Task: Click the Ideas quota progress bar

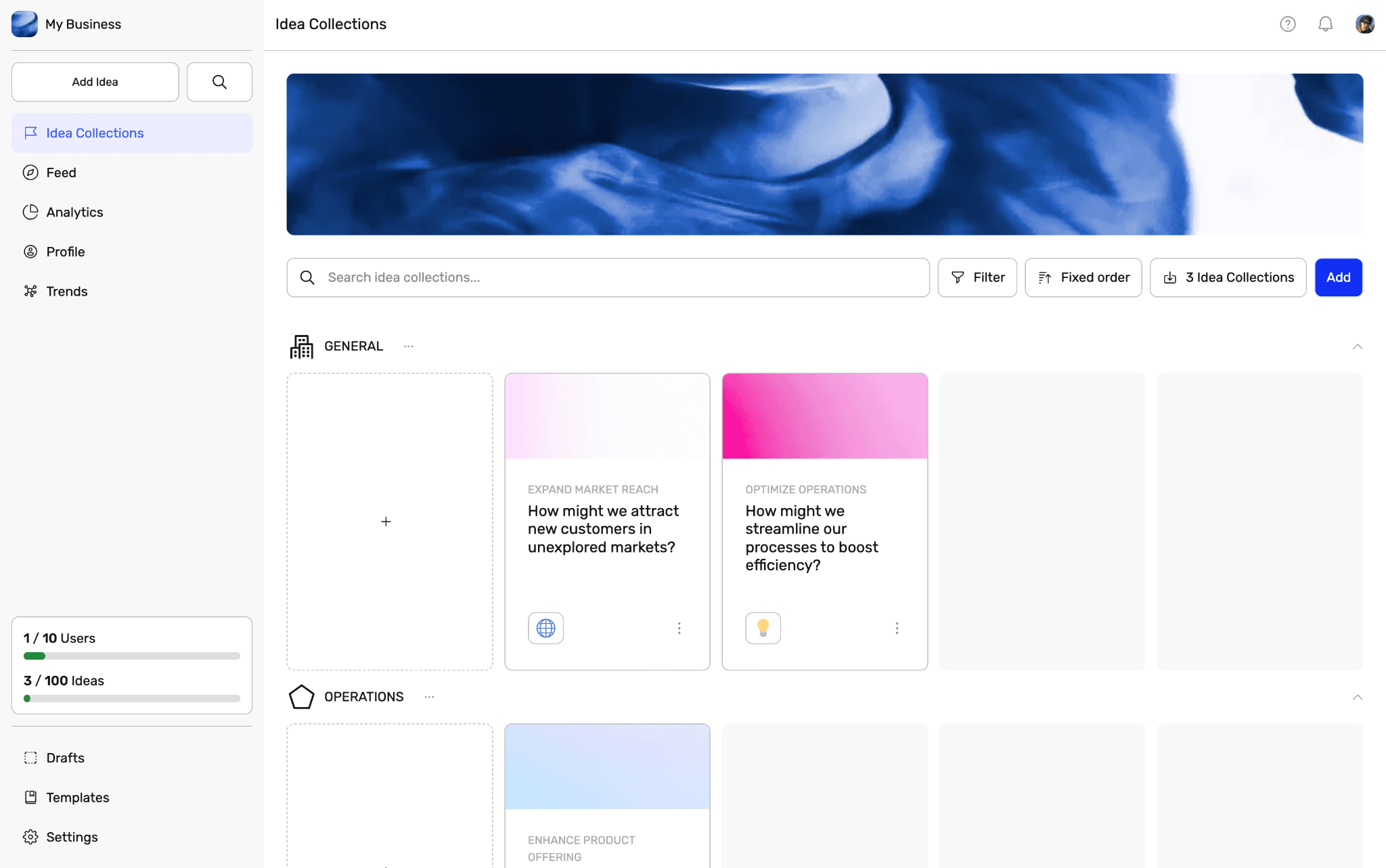Action: coord(132,698)
